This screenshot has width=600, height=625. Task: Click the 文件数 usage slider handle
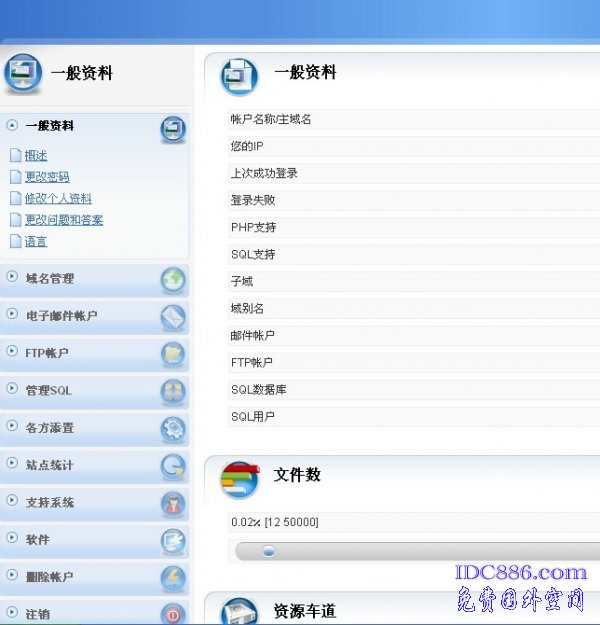coord(268,550)
